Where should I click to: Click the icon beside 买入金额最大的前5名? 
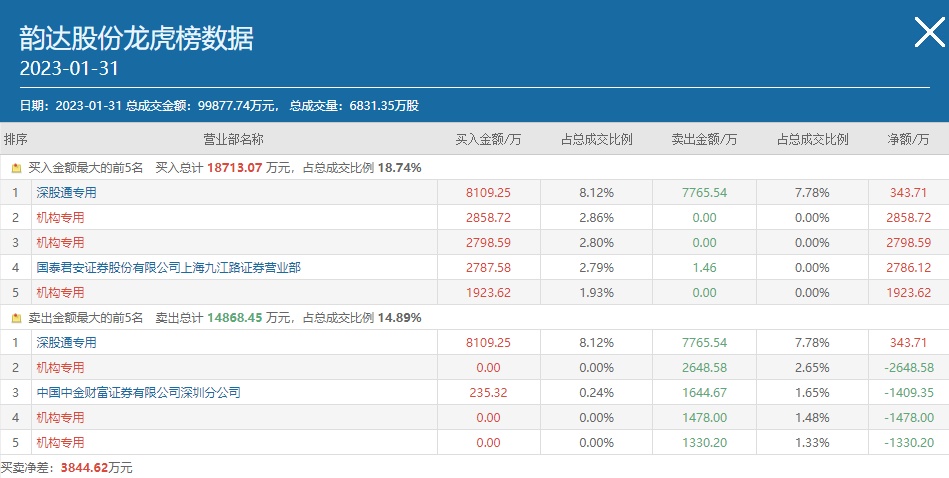click(16, 168)
